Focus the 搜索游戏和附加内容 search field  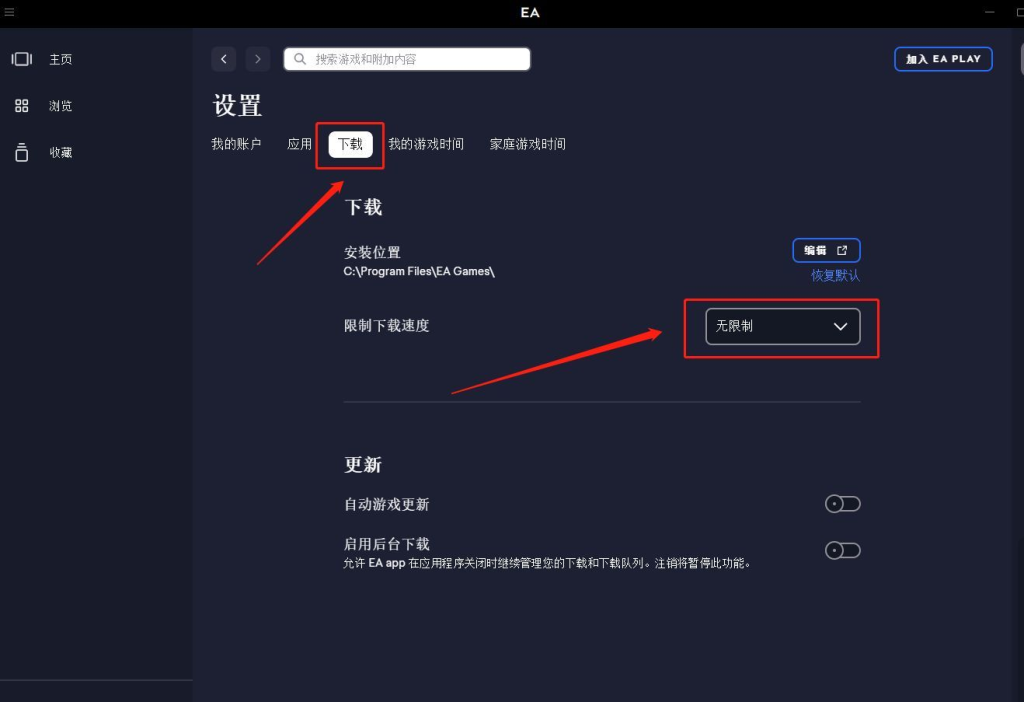pos(407,59)
